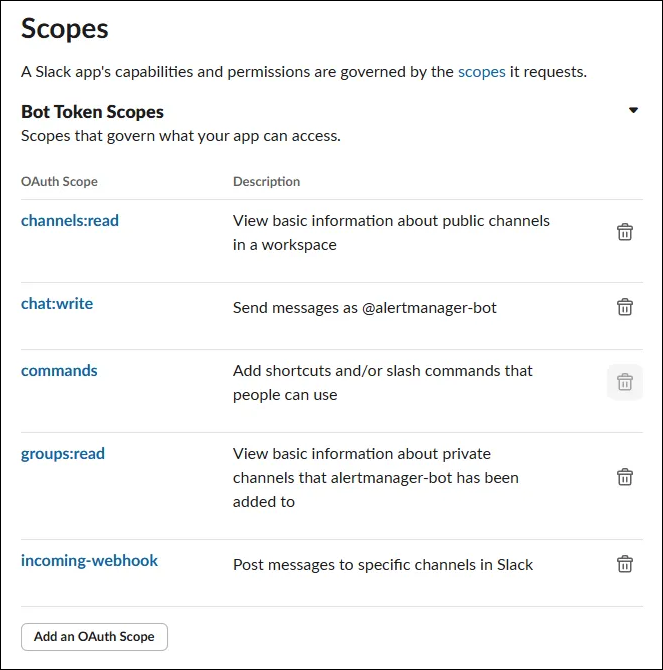Click the Bot Token Scopes heading
The height and width of the screenshot is (670, 663).
coord(92,112)
